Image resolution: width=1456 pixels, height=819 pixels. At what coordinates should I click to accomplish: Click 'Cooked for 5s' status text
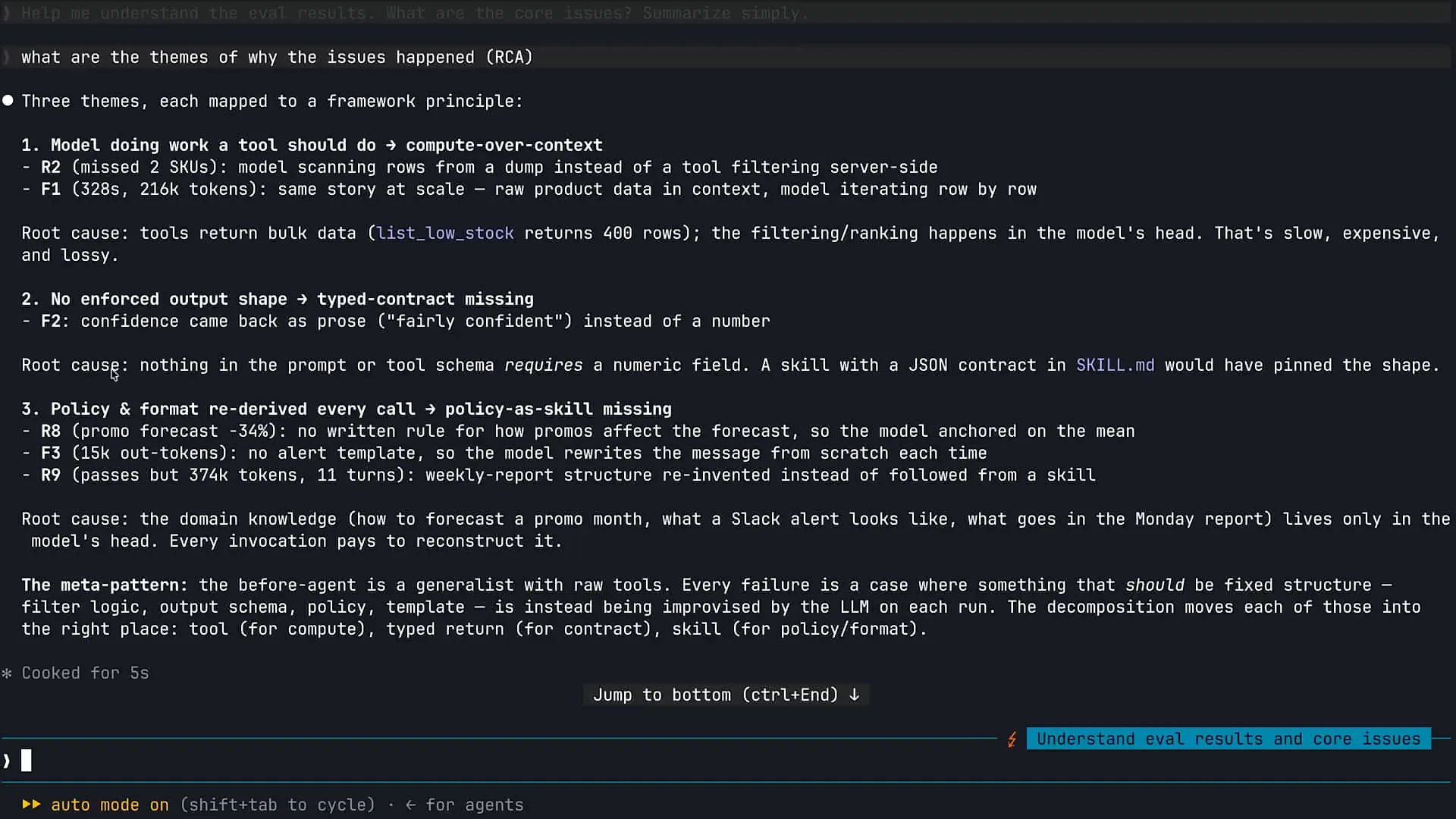(85, 673)
